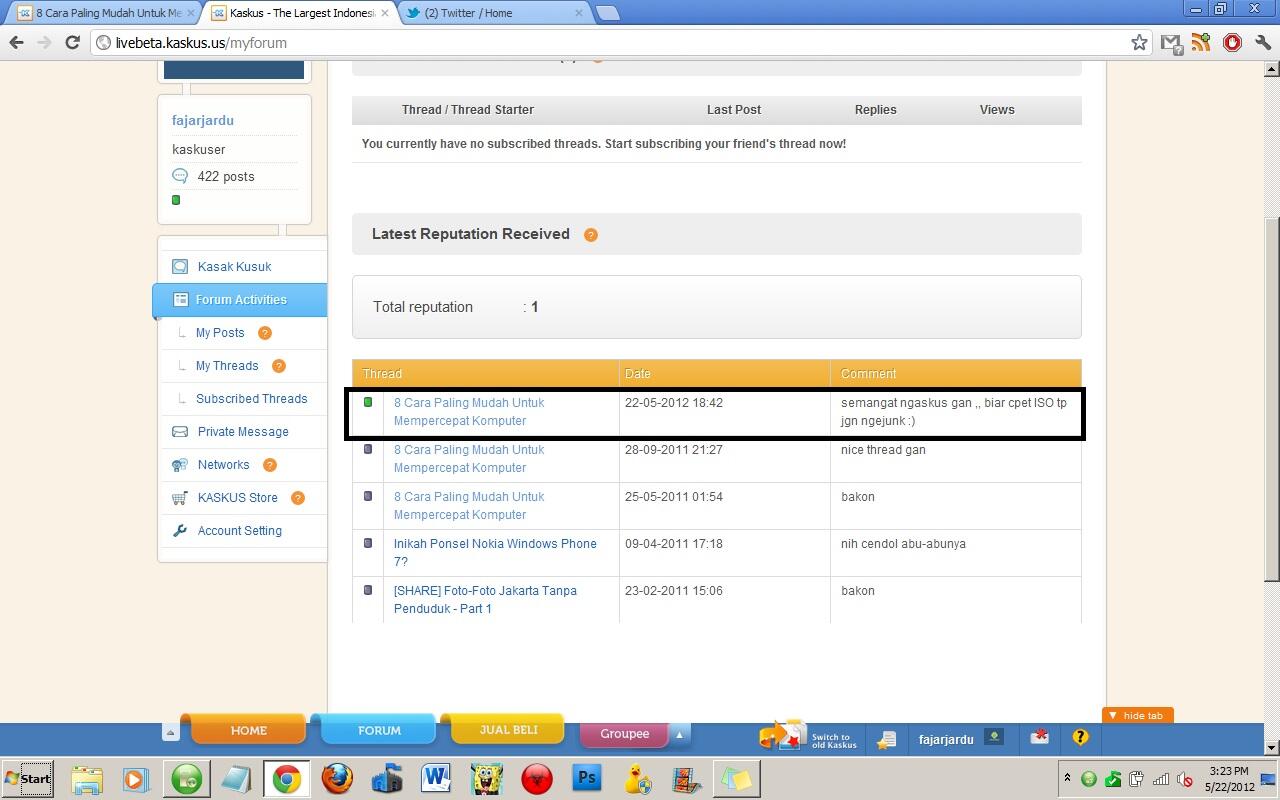Click the 3:23 PM taskbar clock
The height and width of the screenshot is (800, 1280).
point(1228,771)
